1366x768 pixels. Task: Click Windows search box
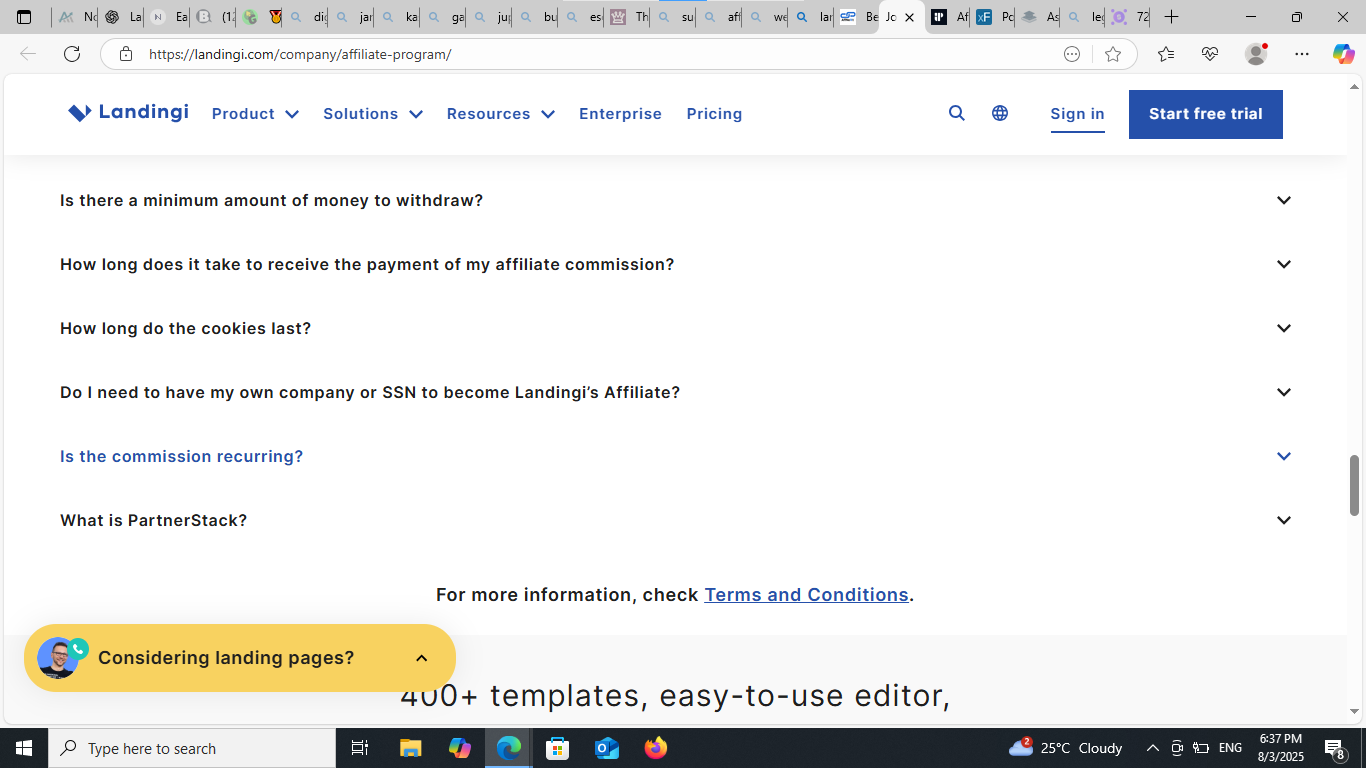tap(192, 748)
